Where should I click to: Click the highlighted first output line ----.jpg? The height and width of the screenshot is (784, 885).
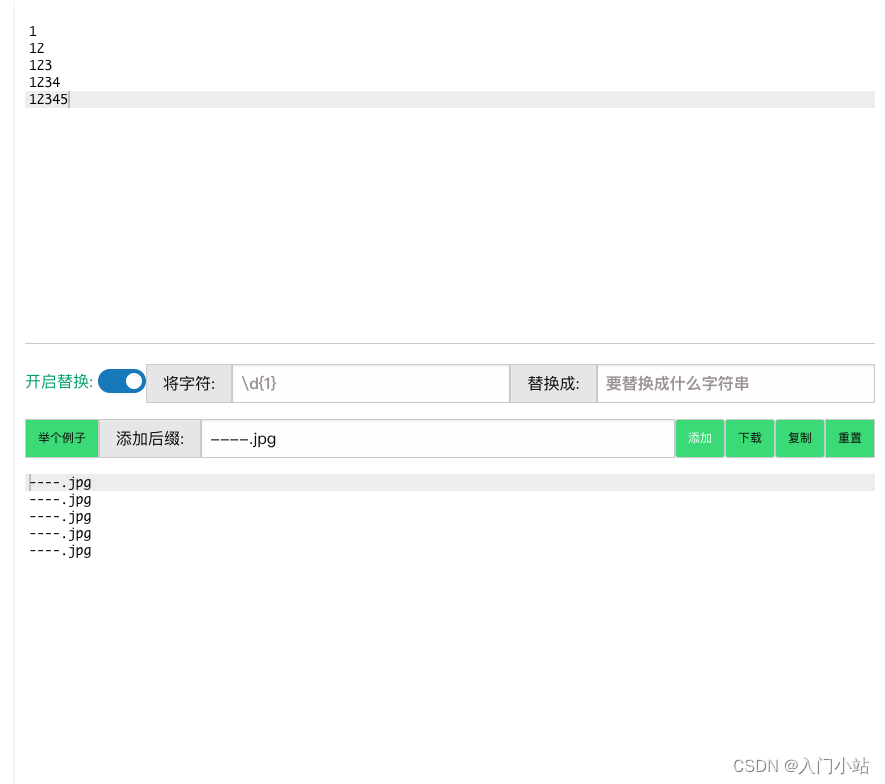(450, 483)
